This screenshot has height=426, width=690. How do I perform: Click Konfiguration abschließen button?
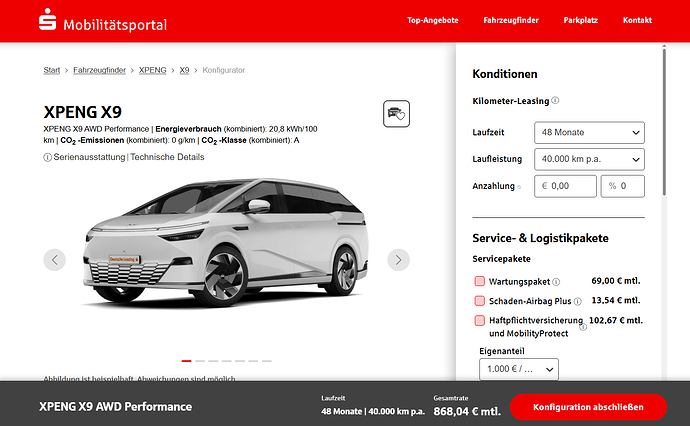pos(588,407)
